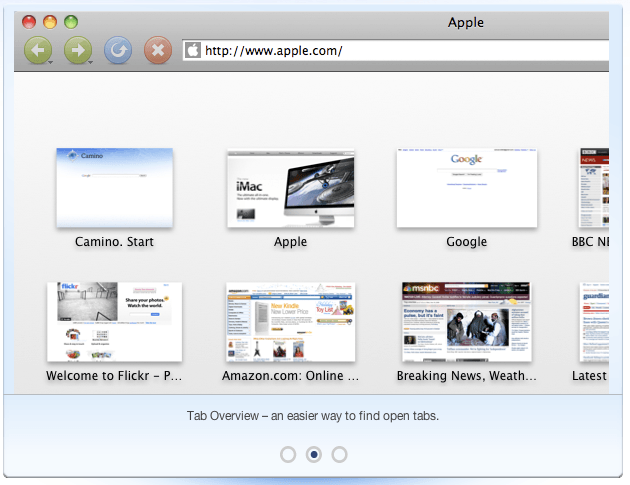Click the Apple site favicon in URL bar
630x485 pixels.
pos(192,51)
